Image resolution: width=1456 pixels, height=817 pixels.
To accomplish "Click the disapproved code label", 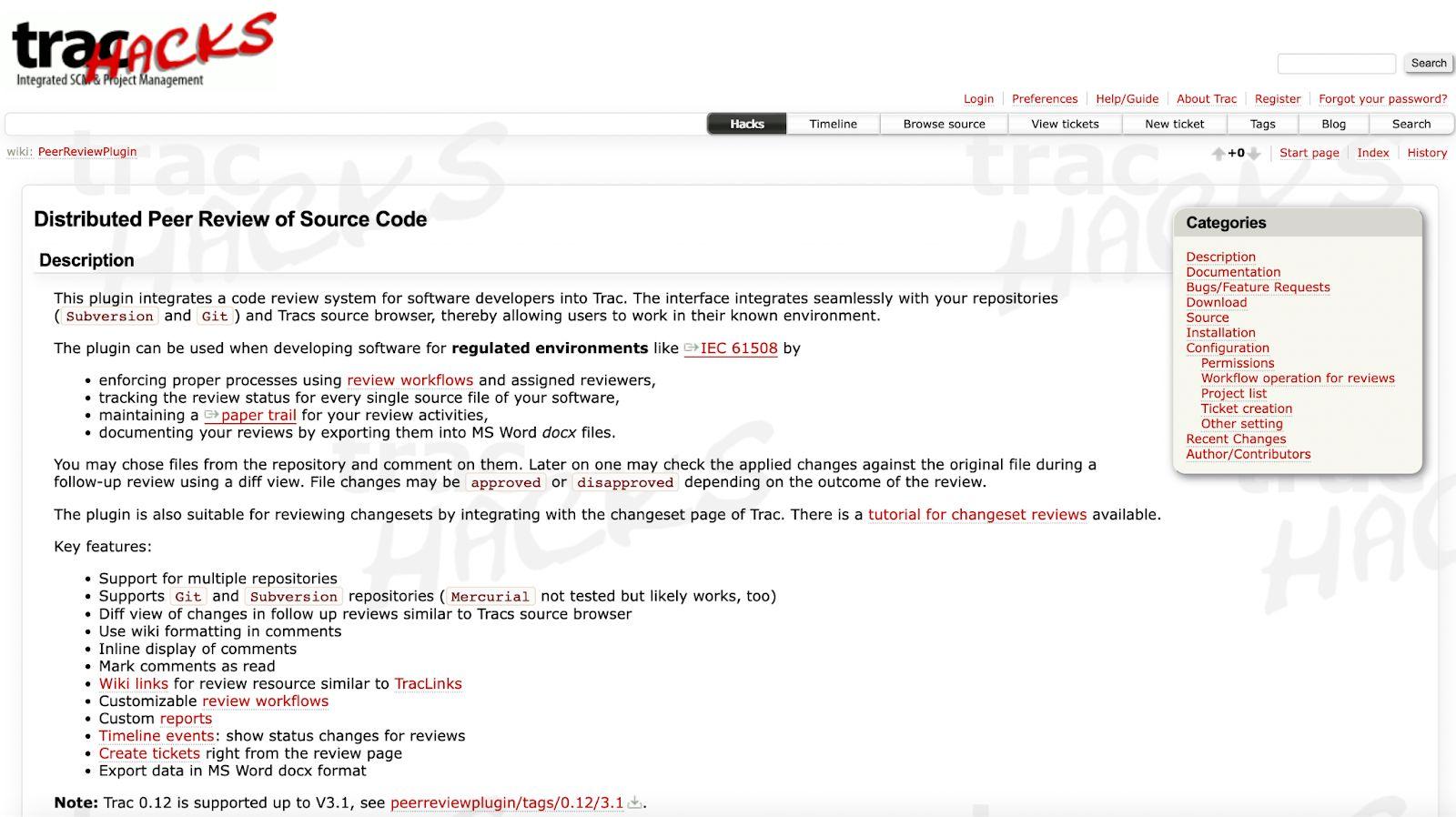I will (x=625, y=483).
